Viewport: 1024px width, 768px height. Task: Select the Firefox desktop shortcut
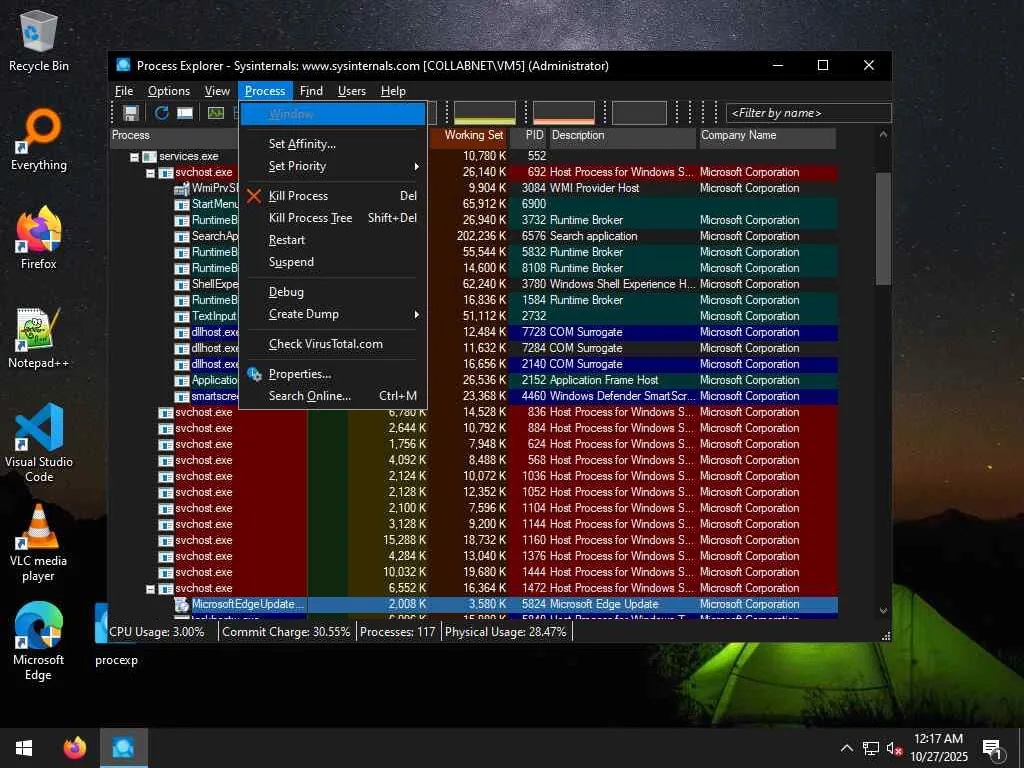[39, 238]
